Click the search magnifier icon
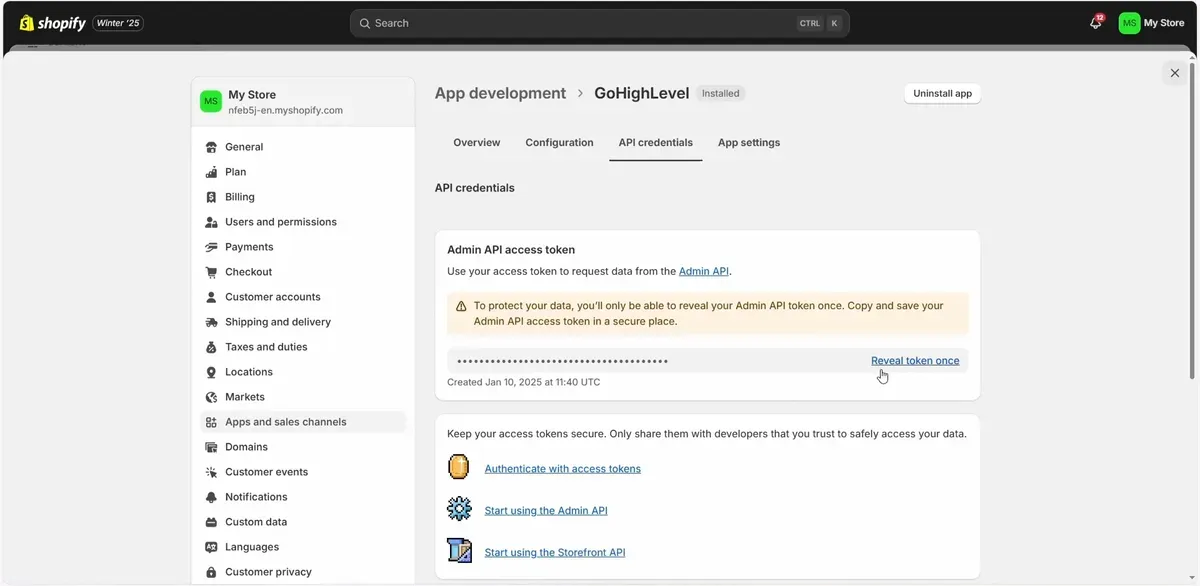Image resolution: width=1200 pixels, height=586 pixels. 365,23
